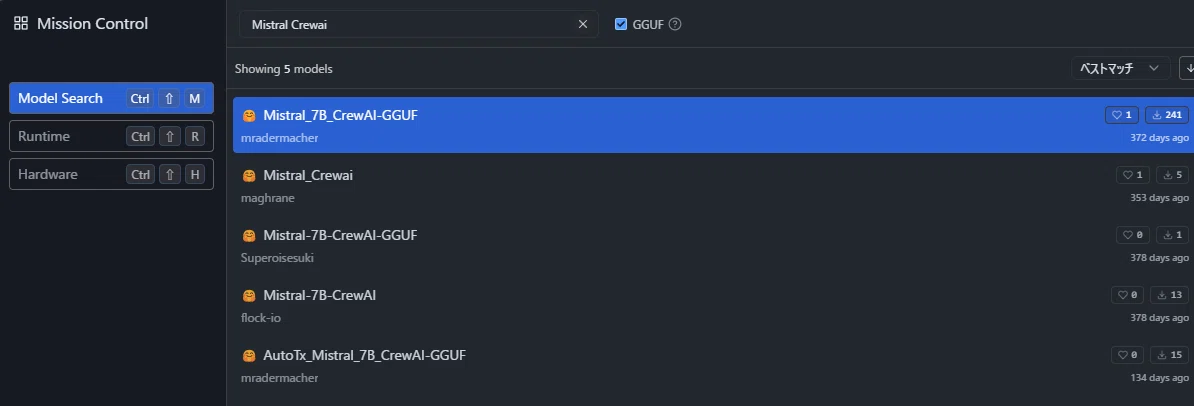Click likes heart badge on Mistral_7B_CrewAI-GGUF
The height and width of the screenshot is (406, 1194).
click(x=1122, y=115)
